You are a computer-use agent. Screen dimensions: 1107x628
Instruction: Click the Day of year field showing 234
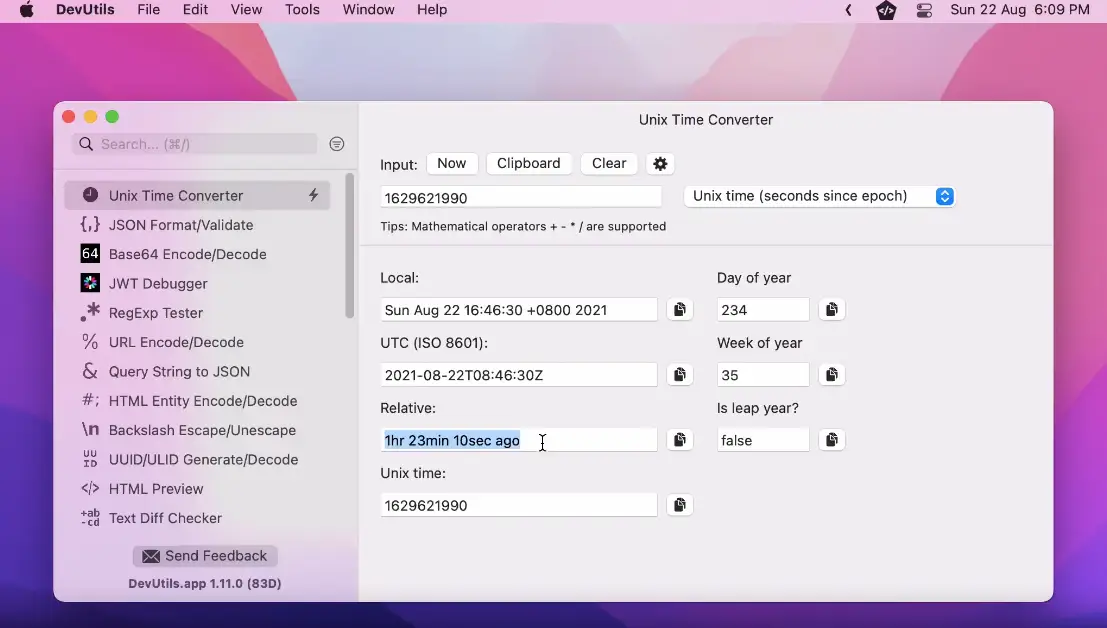click(763, 310)
